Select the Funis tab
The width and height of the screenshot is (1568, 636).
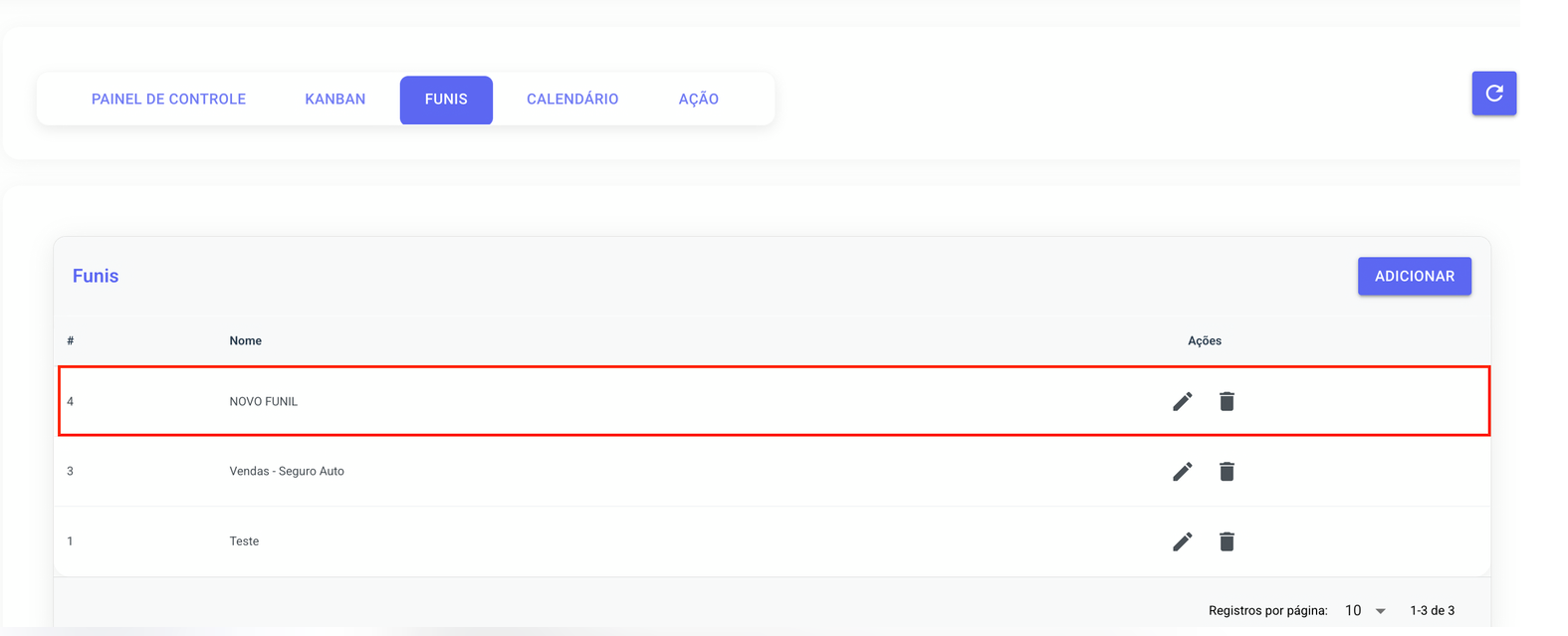click(x=446, y=100)
